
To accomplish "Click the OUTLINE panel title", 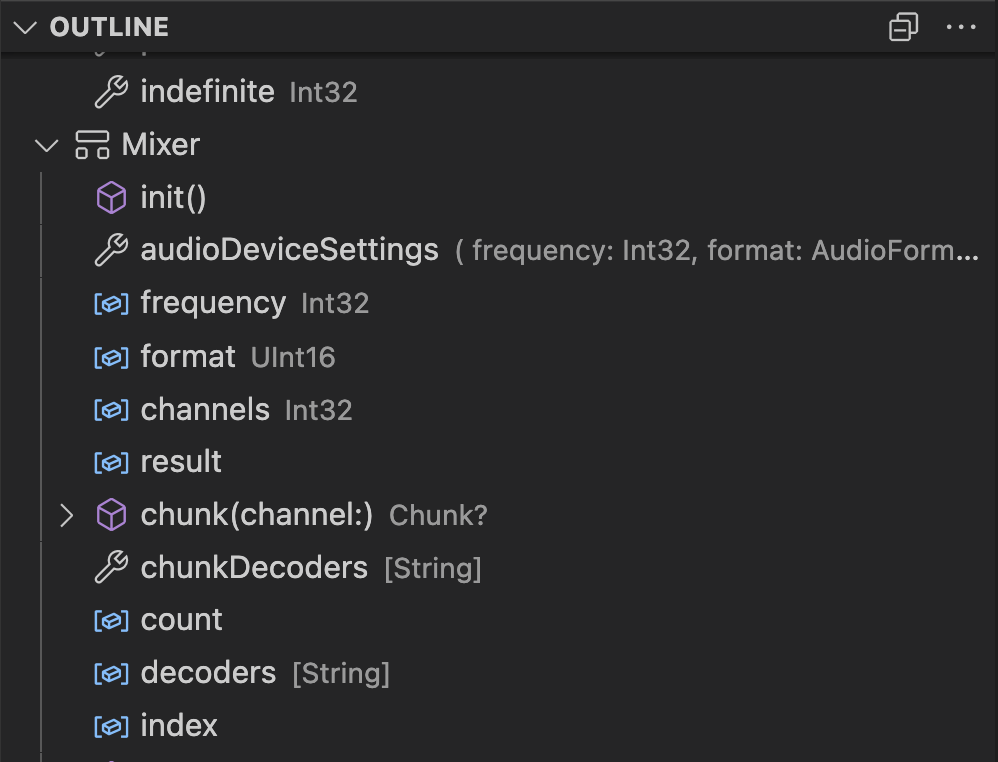I will tap(109, 27).
